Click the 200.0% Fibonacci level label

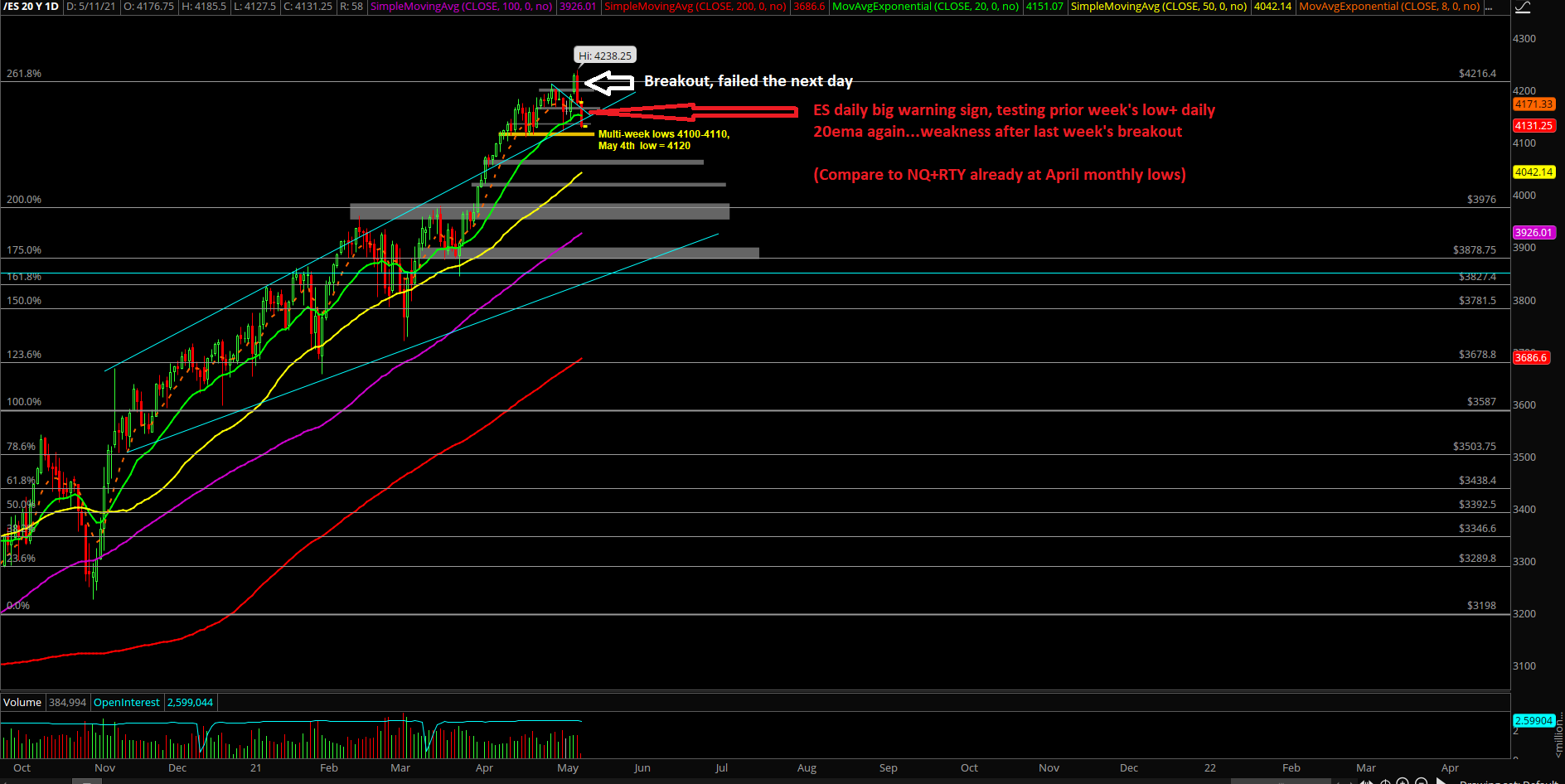point(24,200)
